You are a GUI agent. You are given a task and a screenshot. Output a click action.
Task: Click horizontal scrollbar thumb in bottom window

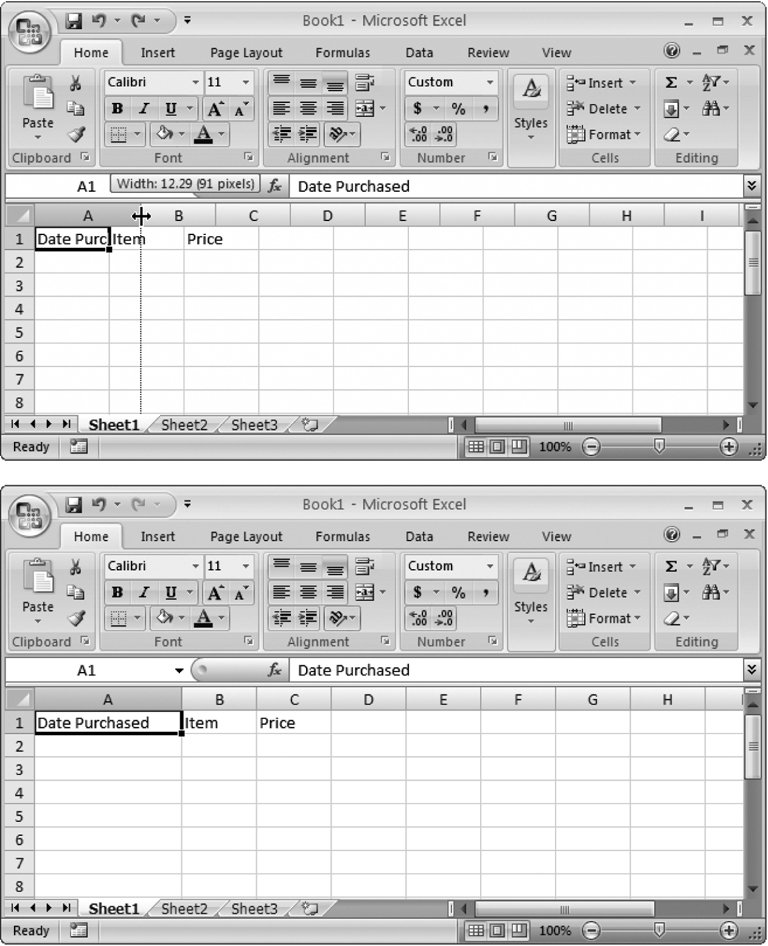click(x=565, y=909)
